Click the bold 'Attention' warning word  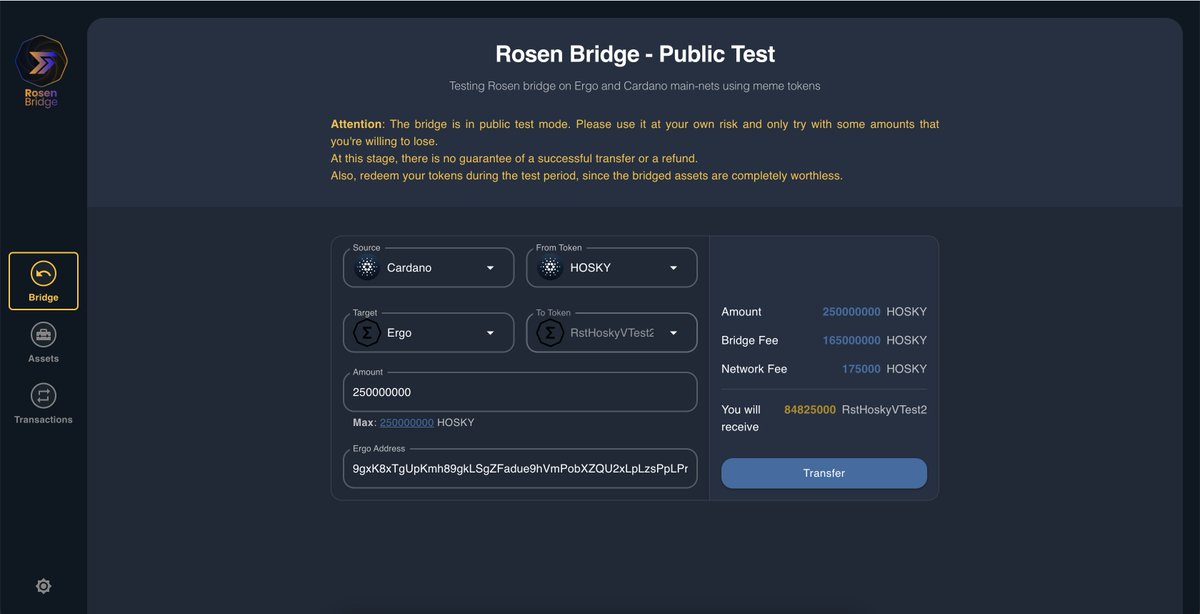[356, 124]
